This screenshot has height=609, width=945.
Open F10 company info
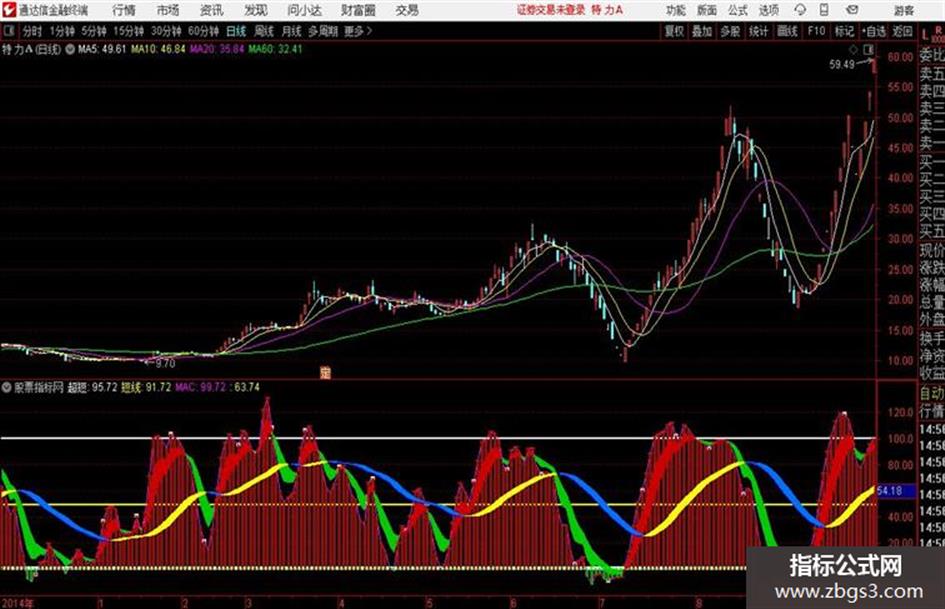pos(817,31)
